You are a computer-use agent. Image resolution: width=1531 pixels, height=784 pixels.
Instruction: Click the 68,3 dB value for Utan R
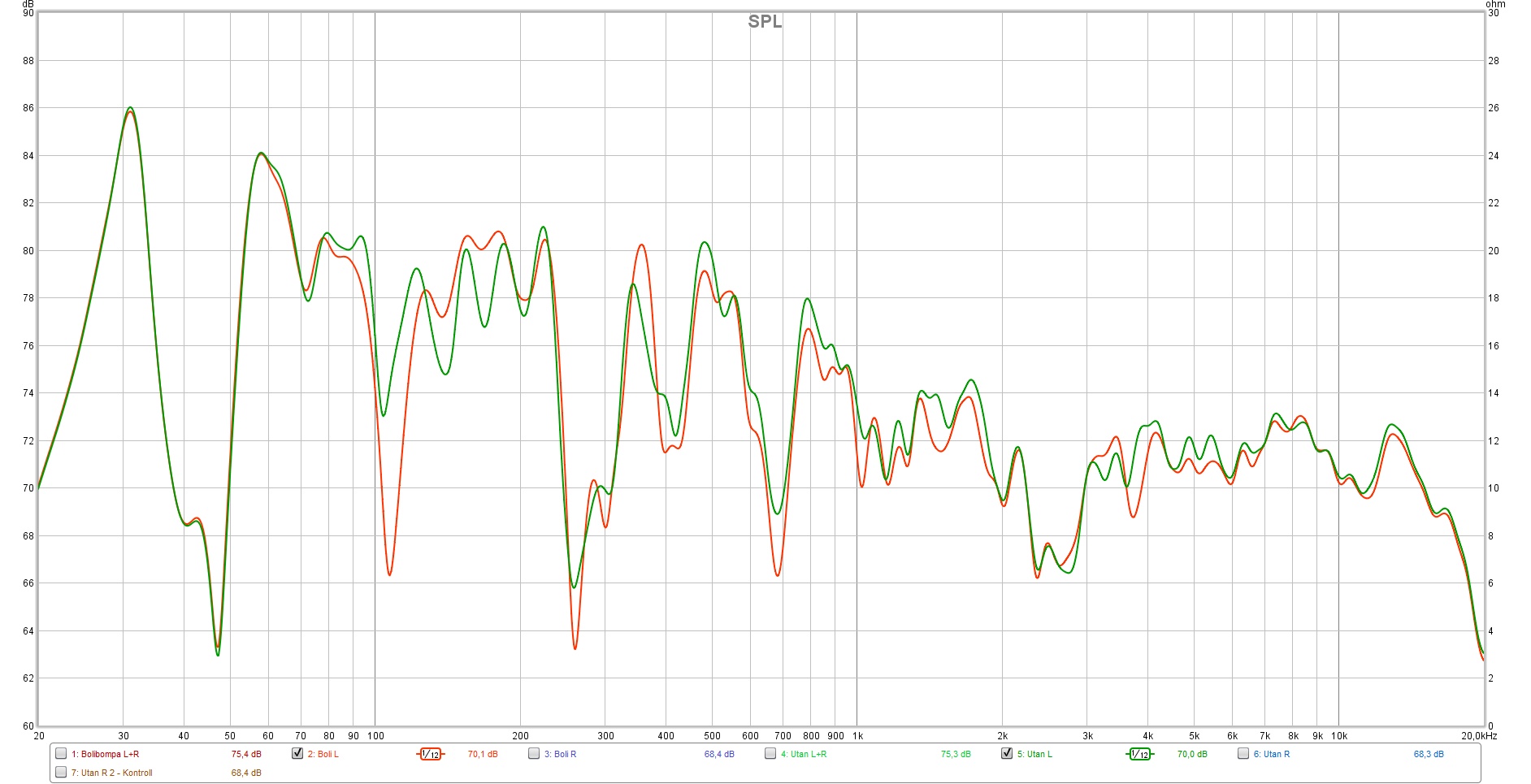coord(1429,755)
